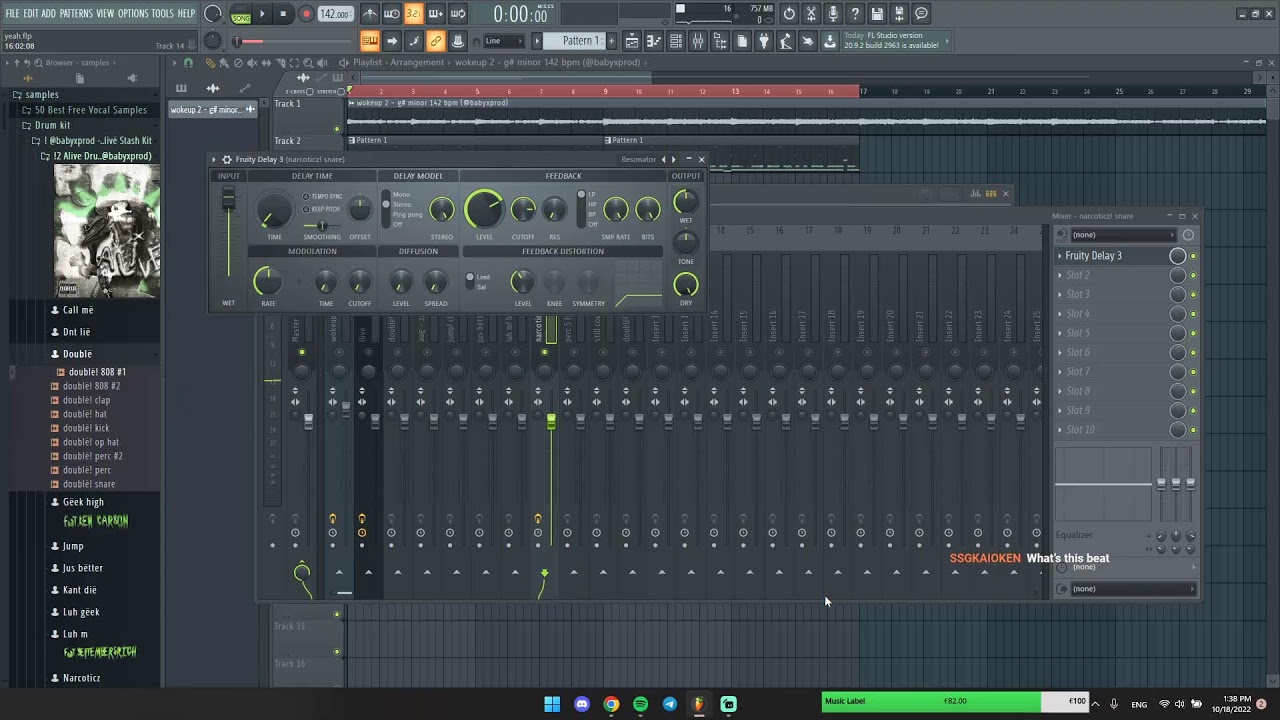The height and width of the screenshot is (720, 1280).
Task: Click the audio editor scissors icon
Action: [x=811, y=14]
